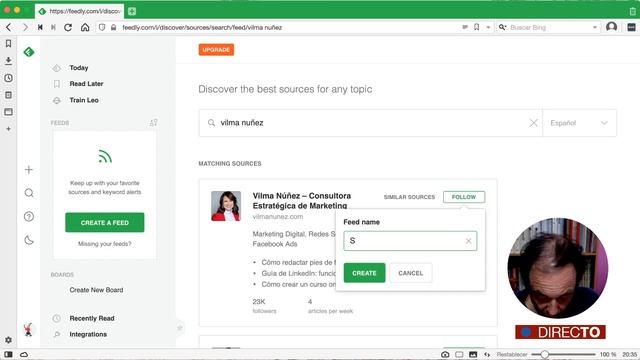Go forward to next page
The width and height of the screenshot is (640, 360).
point(25,27)
